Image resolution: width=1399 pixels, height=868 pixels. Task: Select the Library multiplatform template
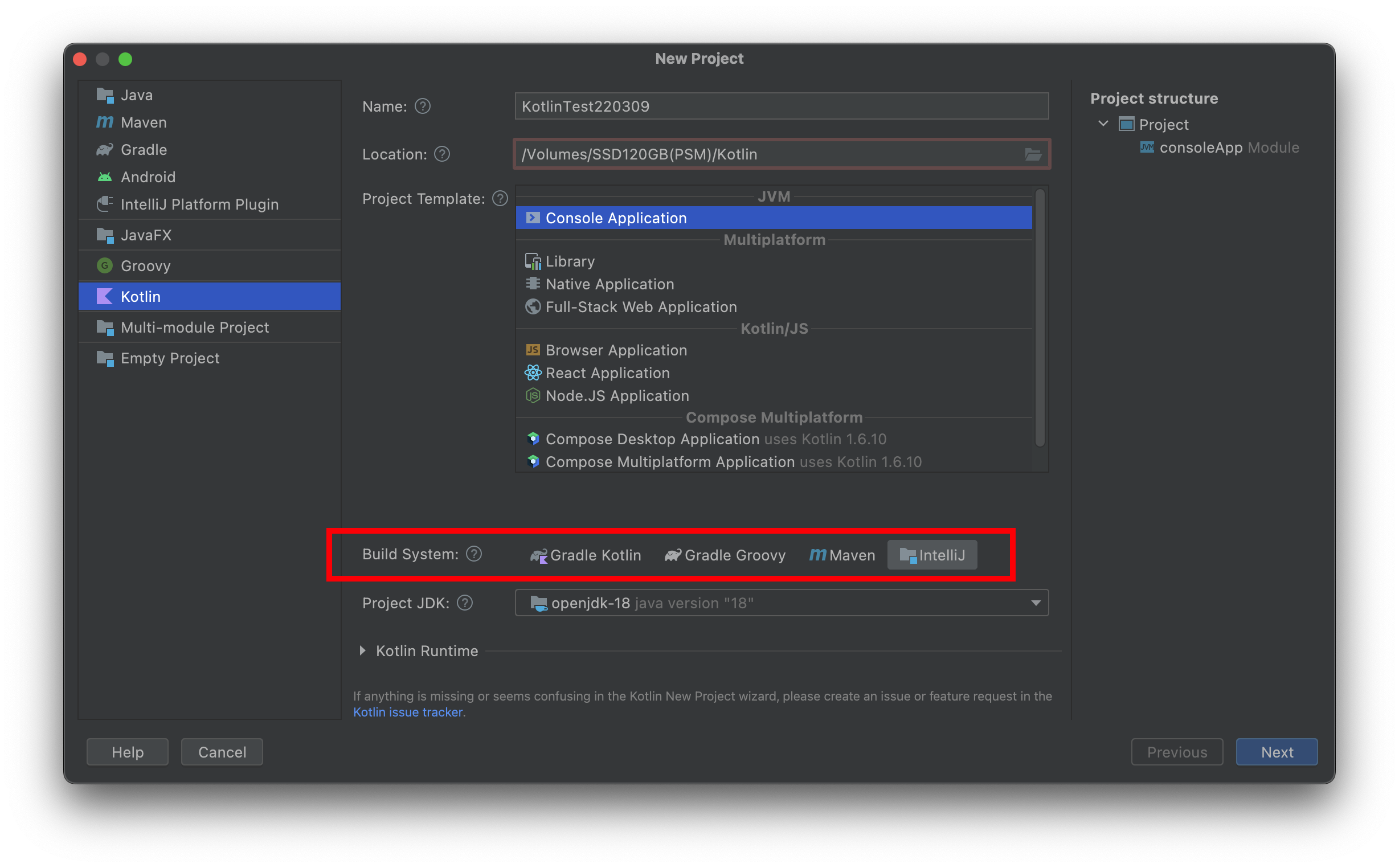pyautogui.click(x=774, y=261)
